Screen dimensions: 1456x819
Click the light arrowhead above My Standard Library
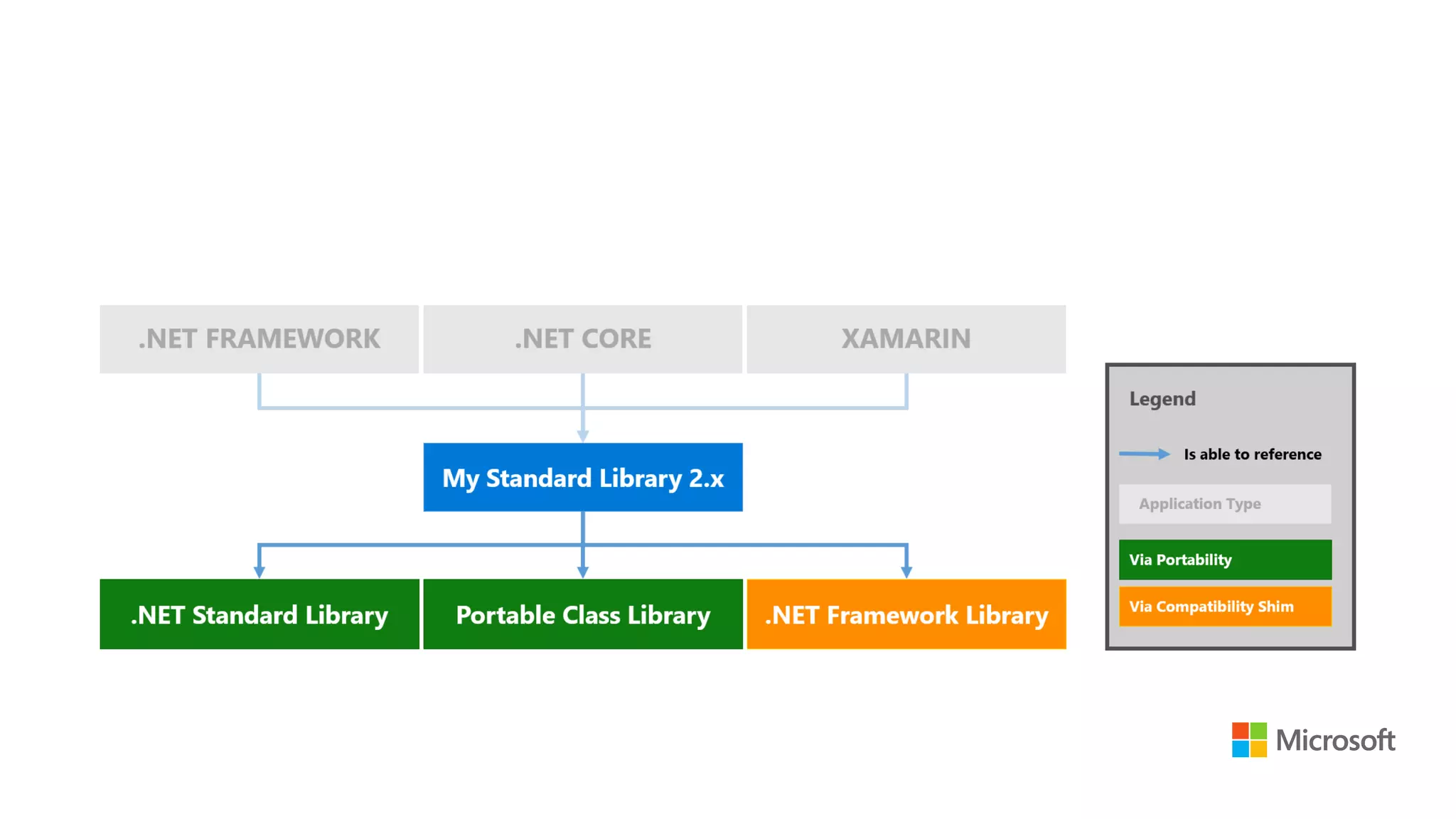click(583, 436)
